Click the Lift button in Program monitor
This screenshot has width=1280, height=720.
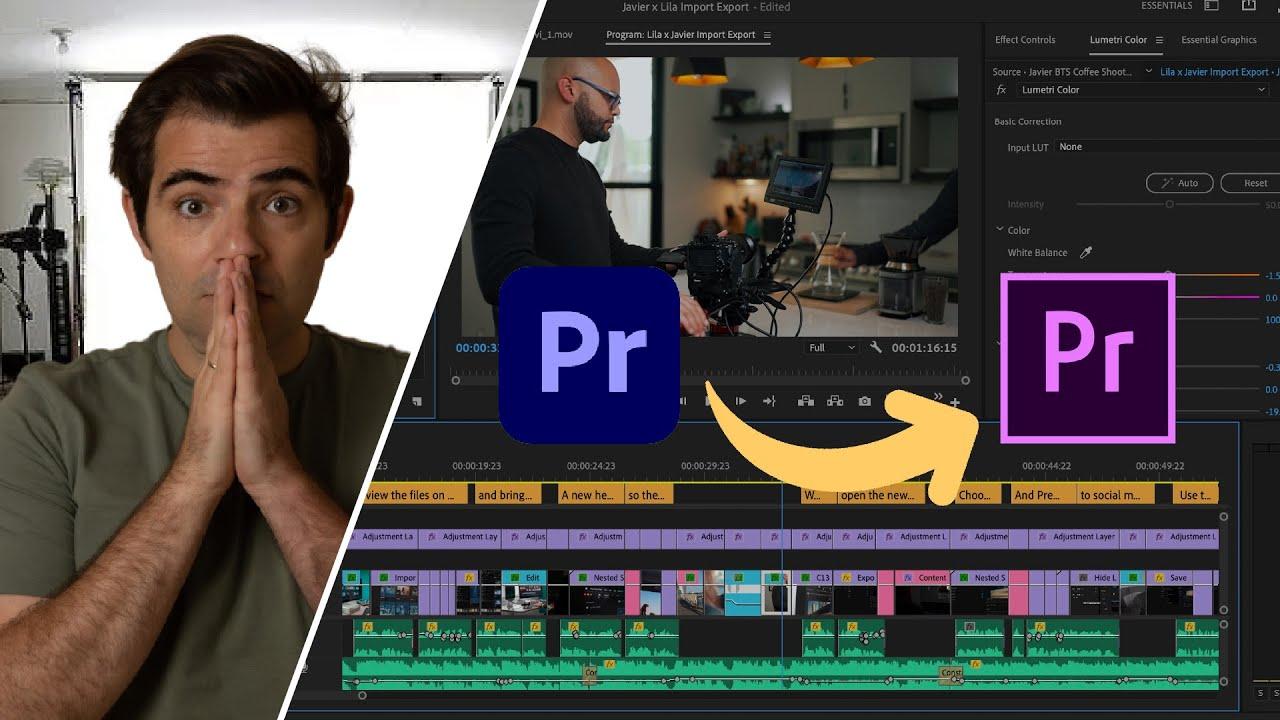coord(805,401)
